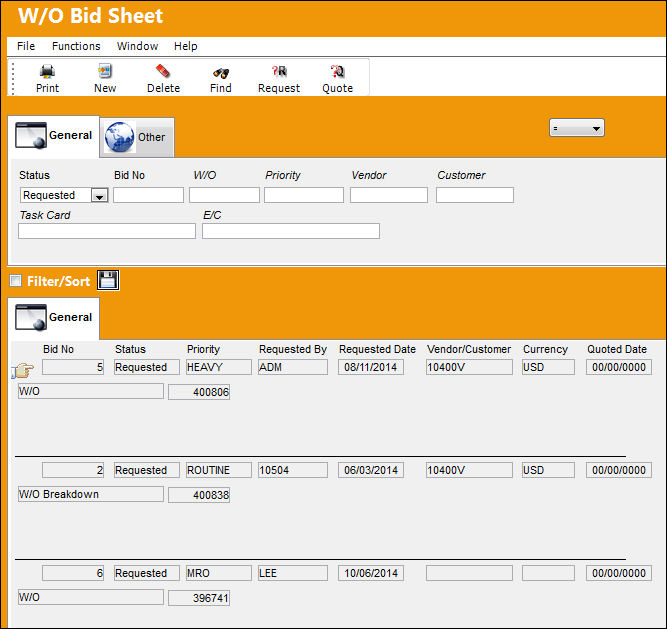Select Bid No 5 cell
Image resolution: width=667 pixels, height=629 pixels.
[x=73, y=367]
